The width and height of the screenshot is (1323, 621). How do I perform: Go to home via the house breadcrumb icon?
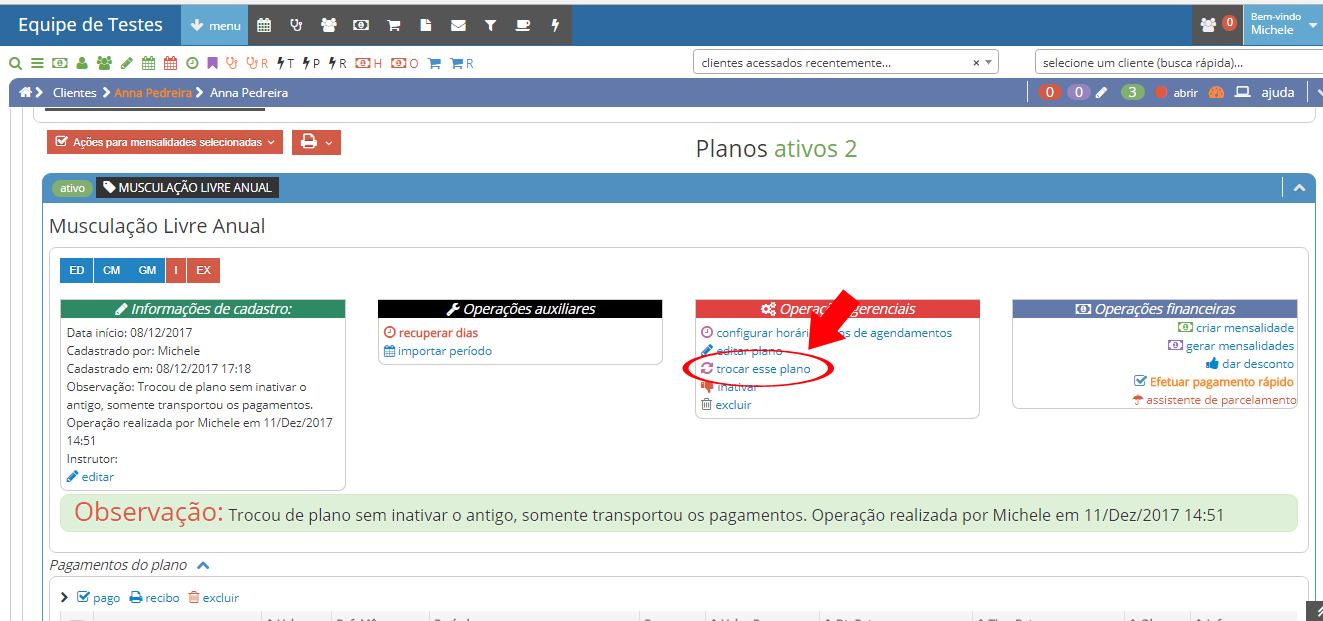point(27,92)
